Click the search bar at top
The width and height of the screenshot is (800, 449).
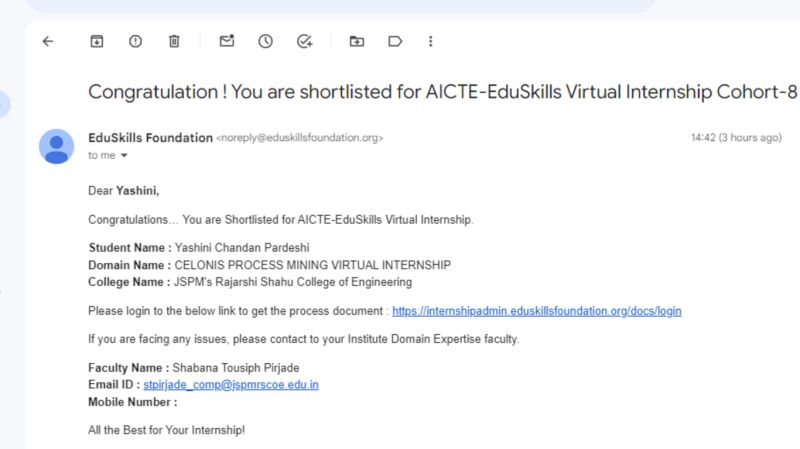[x=341, y=5]
